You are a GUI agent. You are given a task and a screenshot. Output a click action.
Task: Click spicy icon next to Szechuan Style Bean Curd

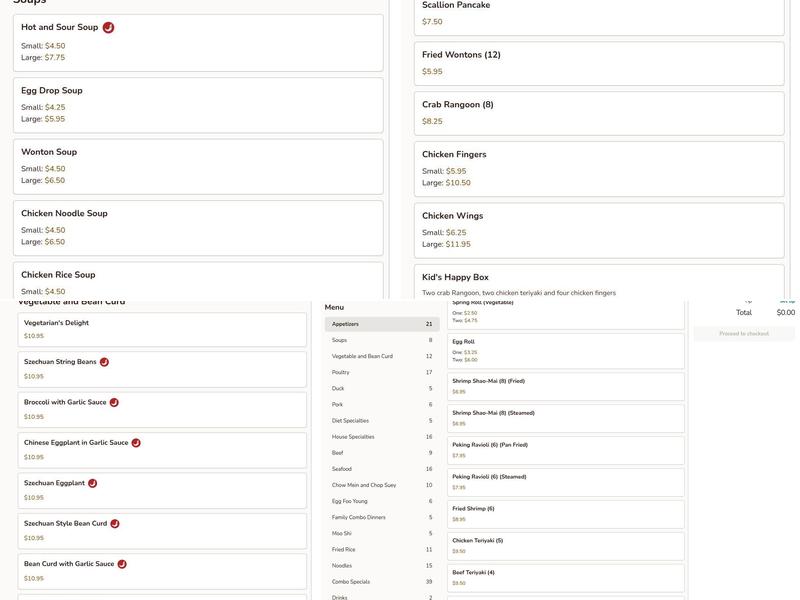point(115,524)
